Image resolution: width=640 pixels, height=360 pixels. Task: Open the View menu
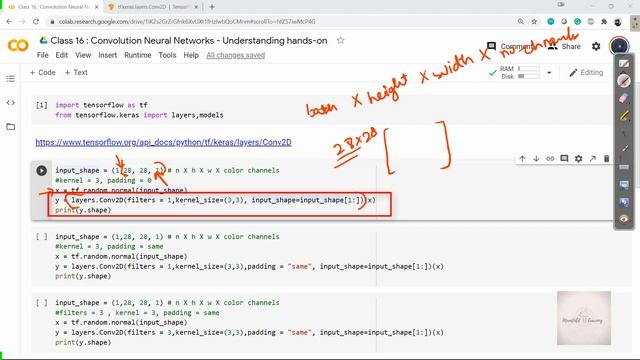[83, 55]
